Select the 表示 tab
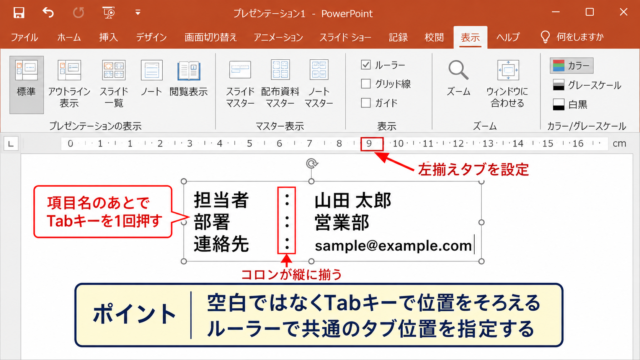This screenshot has height=360, width=640. [x=470, y=38]
